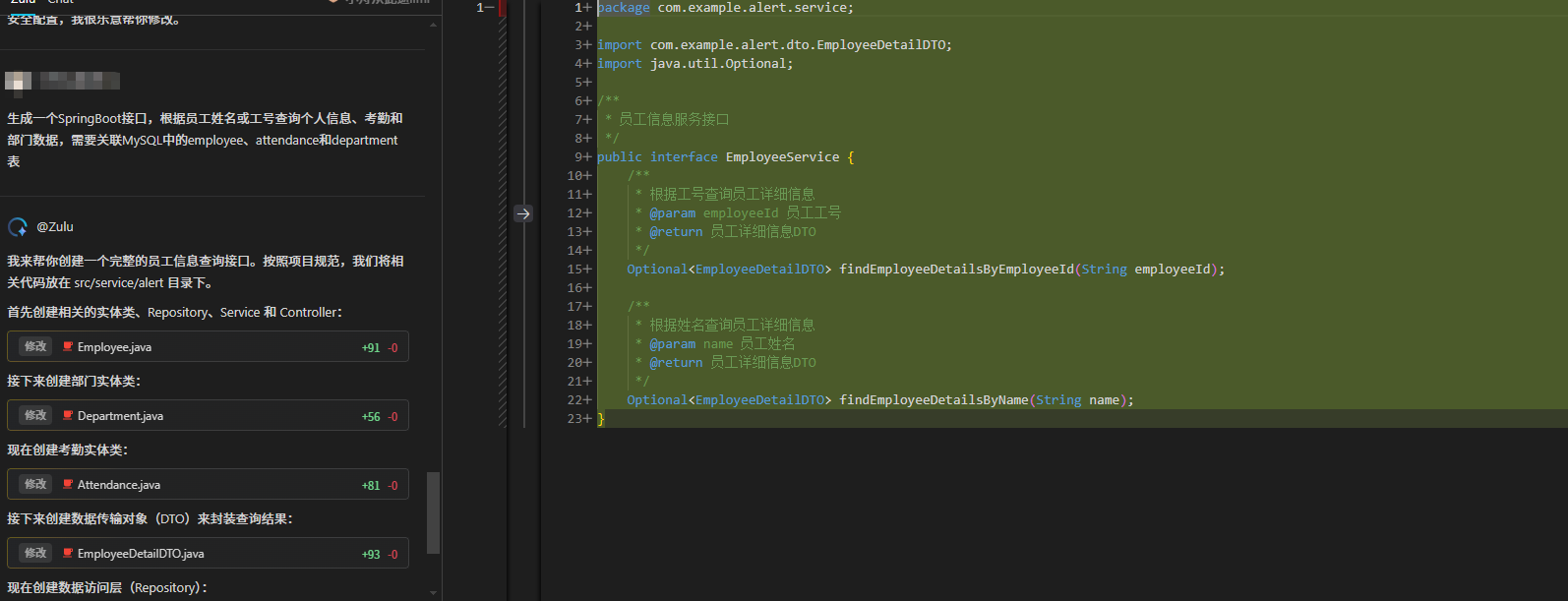Click the EmployeeService interface declaration
The image size is (1568, 601).
[725, 157]
